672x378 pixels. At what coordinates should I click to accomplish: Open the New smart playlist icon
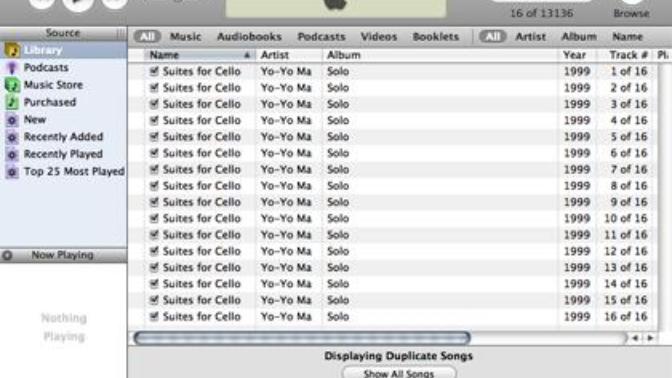[x=12, y=120]
